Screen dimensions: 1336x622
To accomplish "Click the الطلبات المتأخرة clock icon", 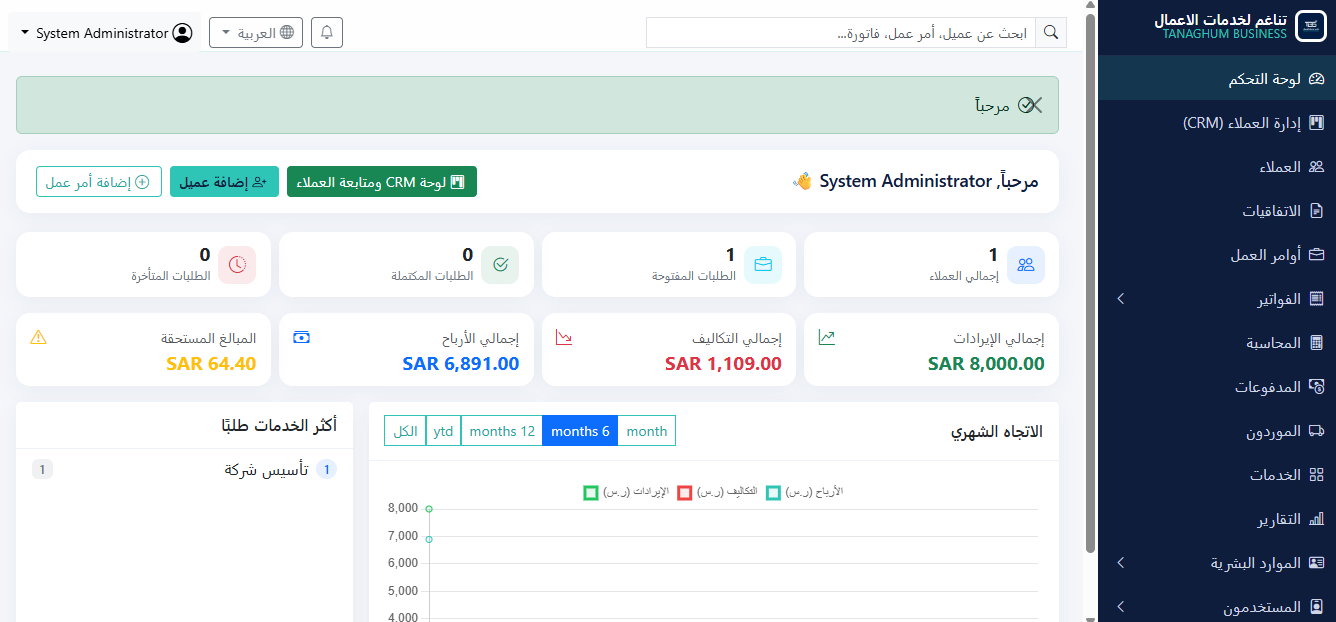I will (x=237, y=265).
